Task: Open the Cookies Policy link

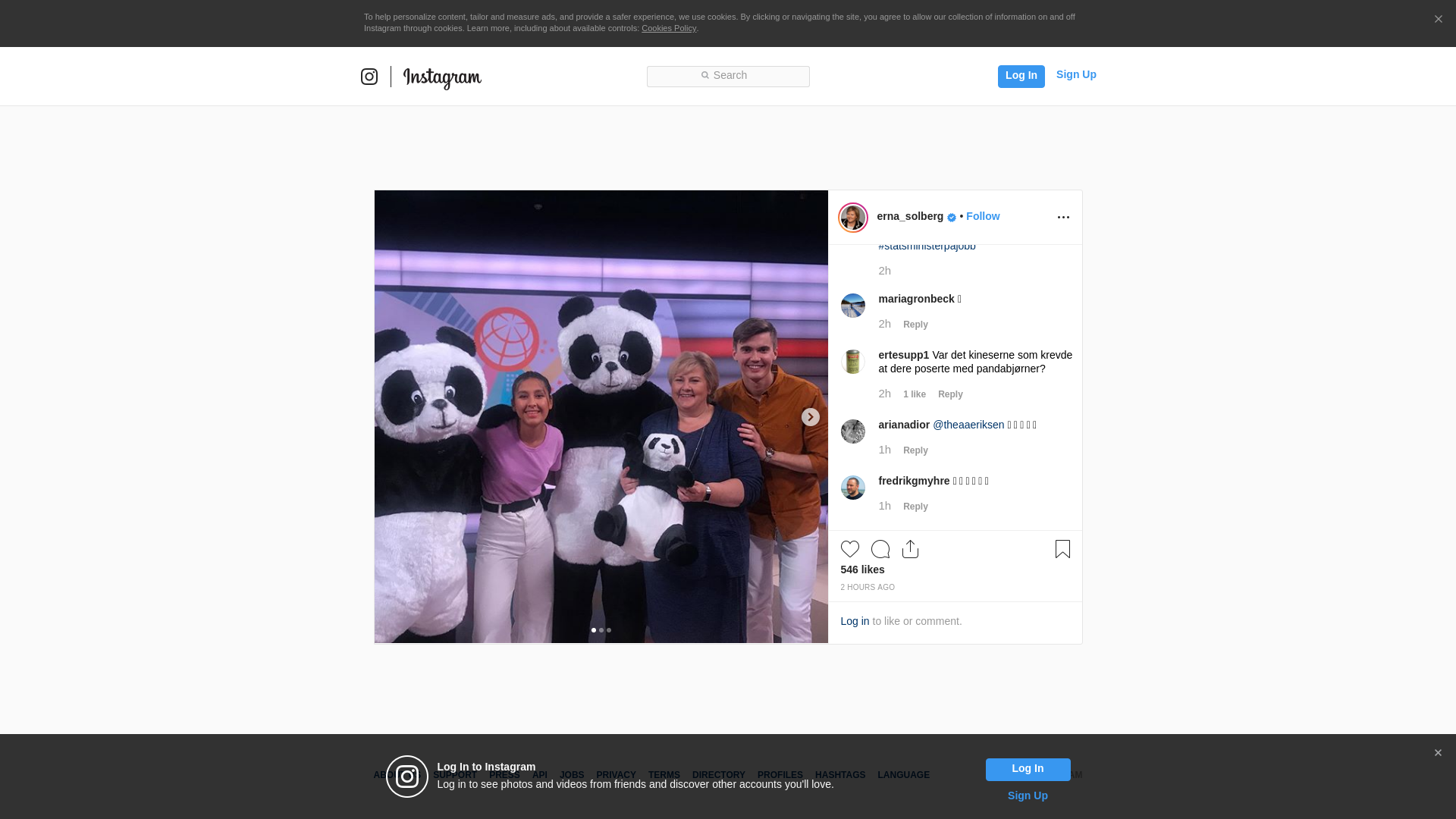Action: [669, 28]
